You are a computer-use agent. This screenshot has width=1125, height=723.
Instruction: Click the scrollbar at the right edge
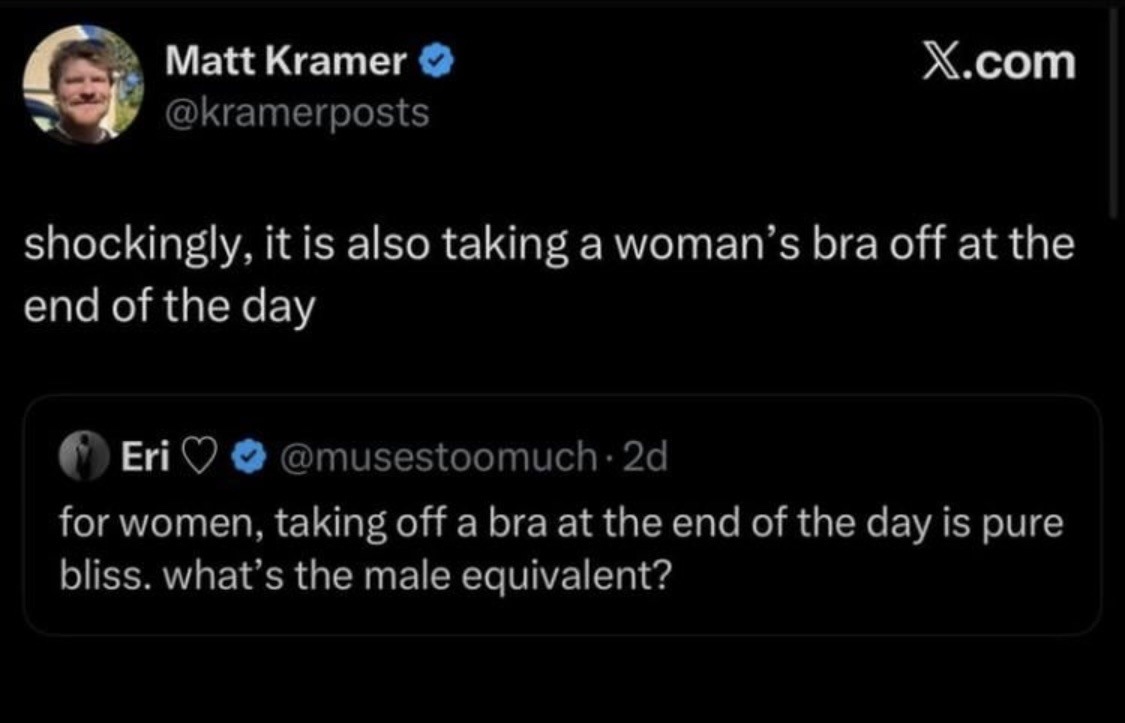(1114, 110)
